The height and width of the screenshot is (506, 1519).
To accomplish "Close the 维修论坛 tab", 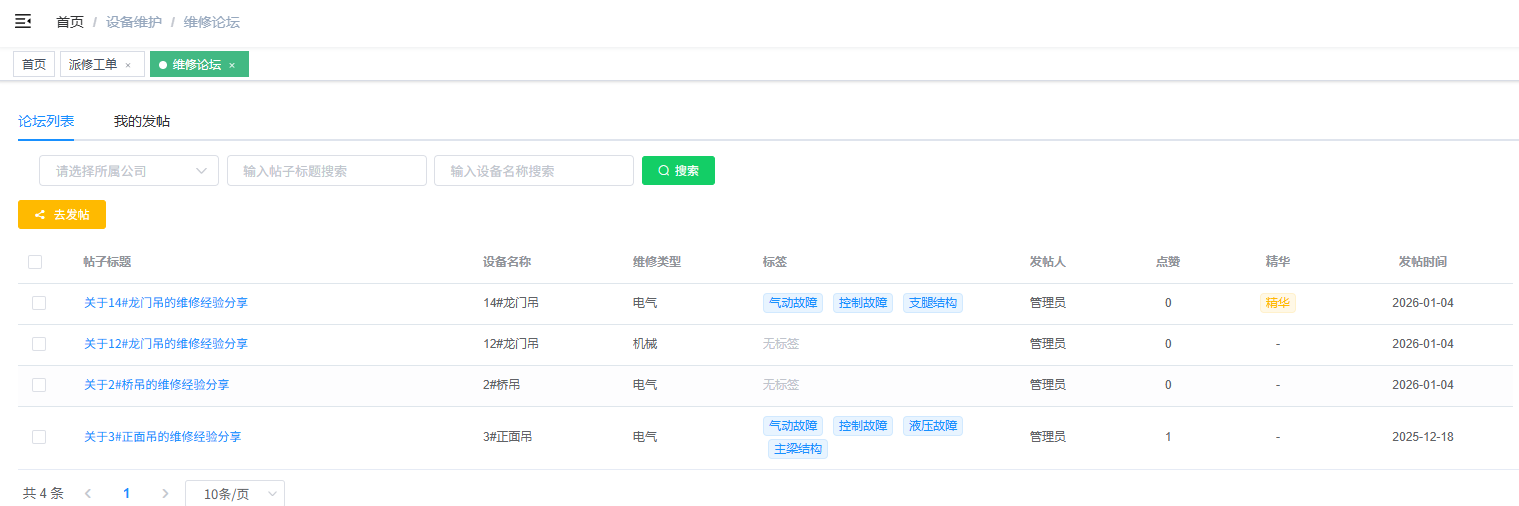I will (232, 65).
